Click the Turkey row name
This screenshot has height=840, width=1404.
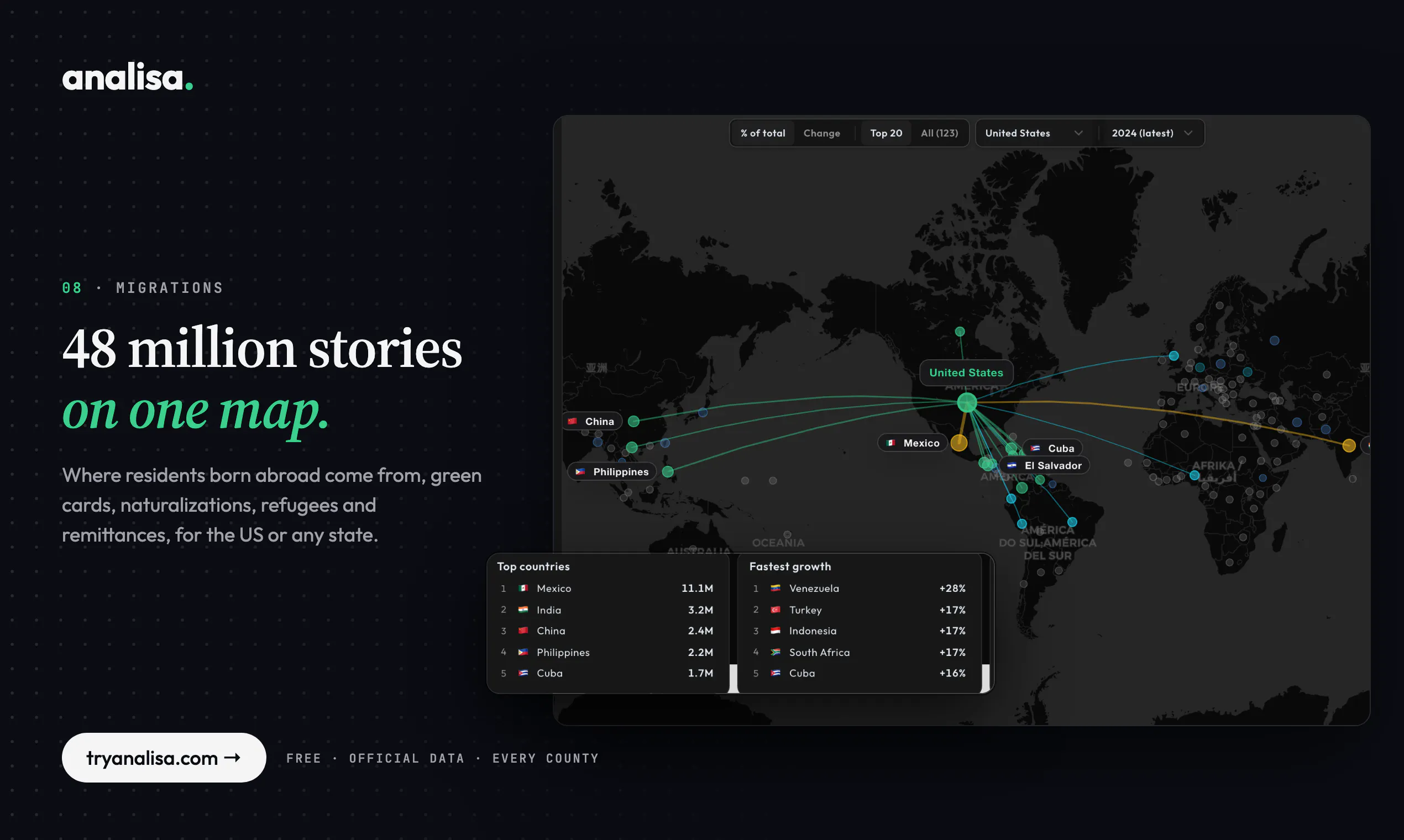805,610
